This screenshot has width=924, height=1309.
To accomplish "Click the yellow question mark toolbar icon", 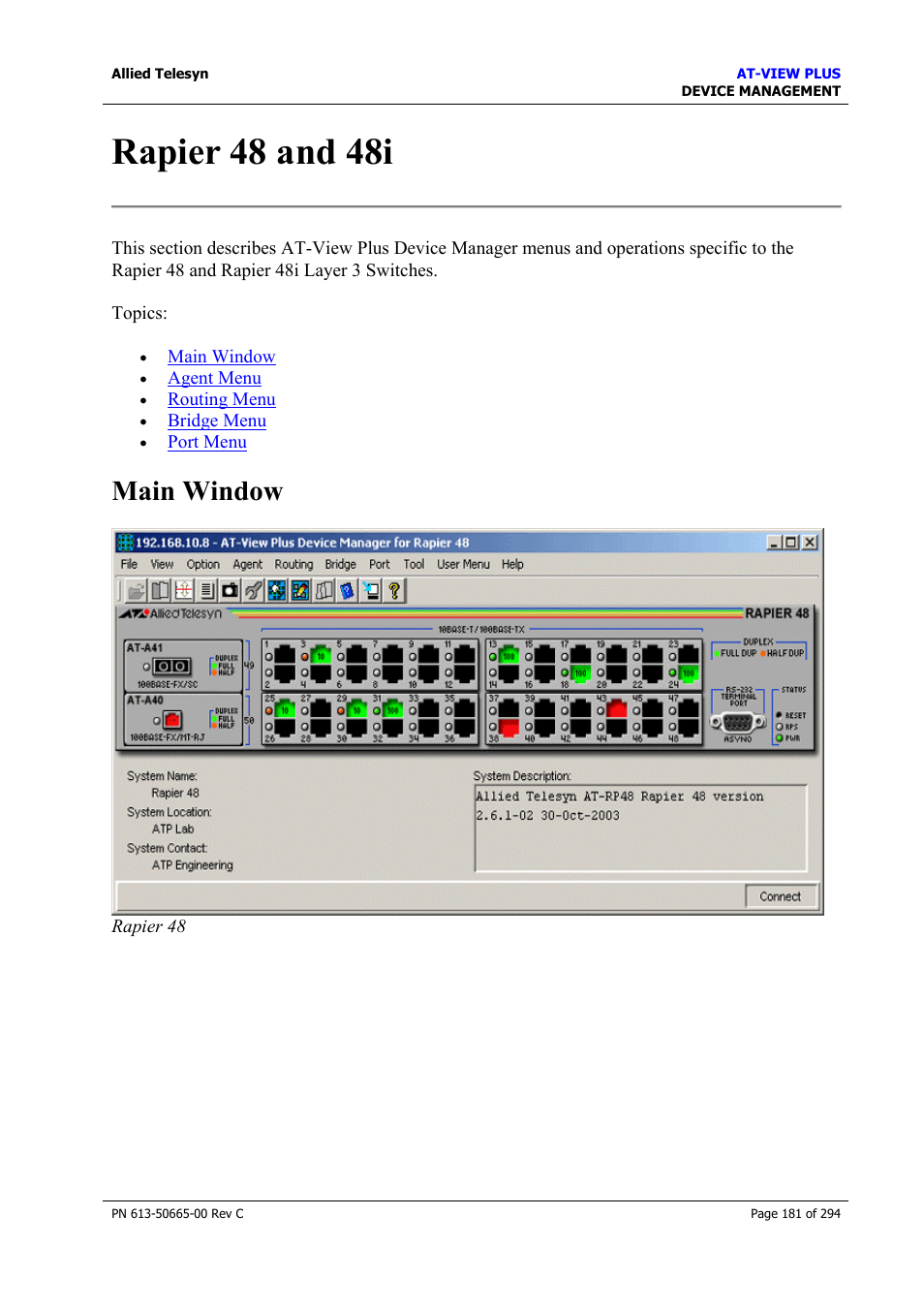I will (x=394, y=590).
